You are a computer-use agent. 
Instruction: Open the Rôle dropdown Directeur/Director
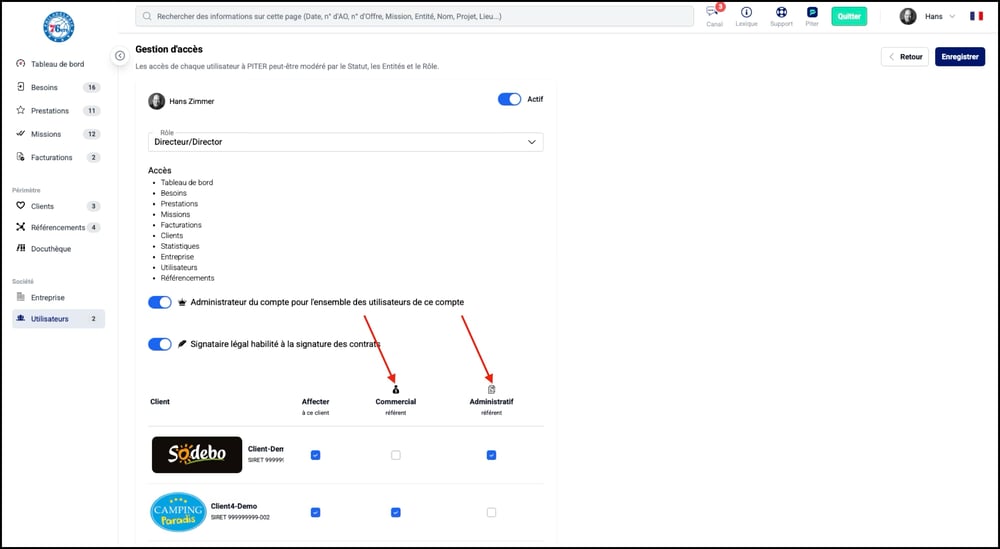coord(345,142)
